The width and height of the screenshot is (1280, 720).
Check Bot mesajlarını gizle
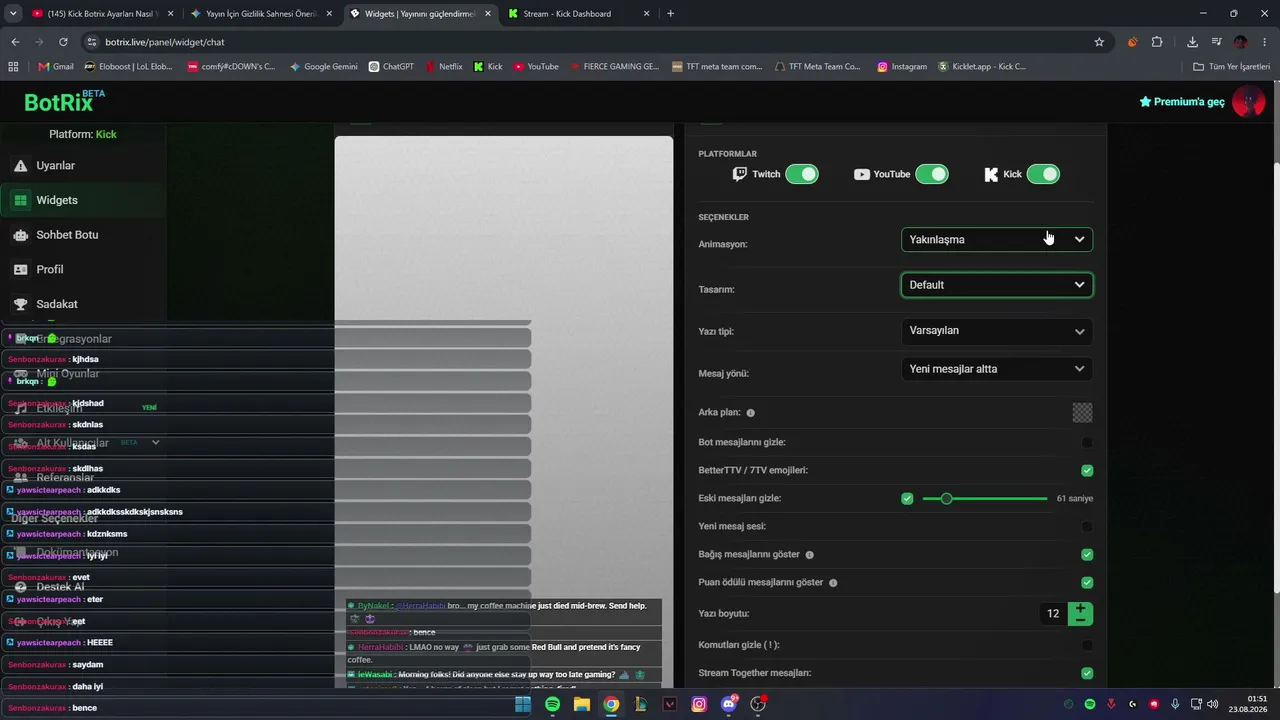tap(1087, 442)
